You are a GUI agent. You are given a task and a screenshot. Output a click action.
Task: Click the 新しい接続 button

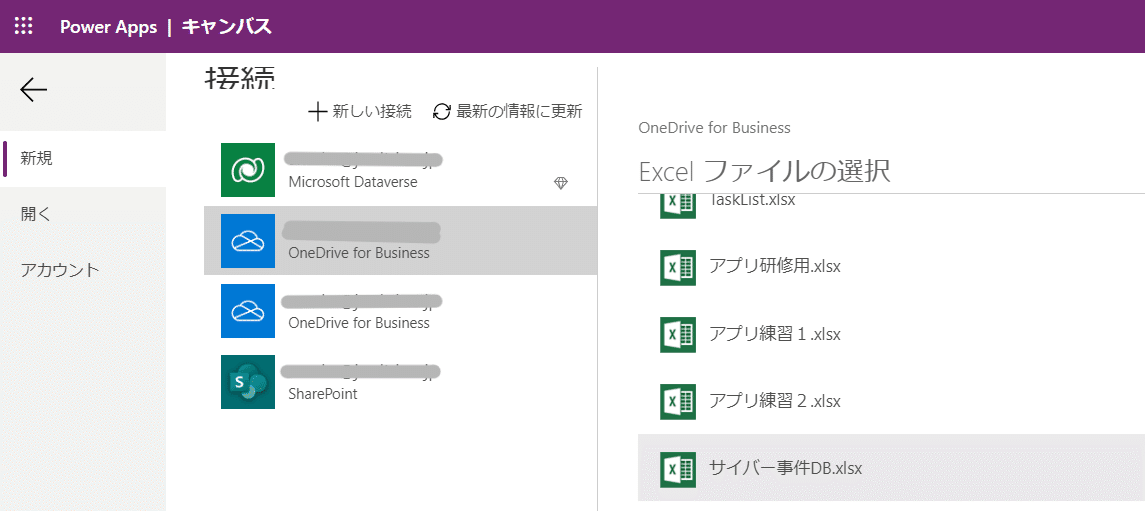click(x=360, y=112)
